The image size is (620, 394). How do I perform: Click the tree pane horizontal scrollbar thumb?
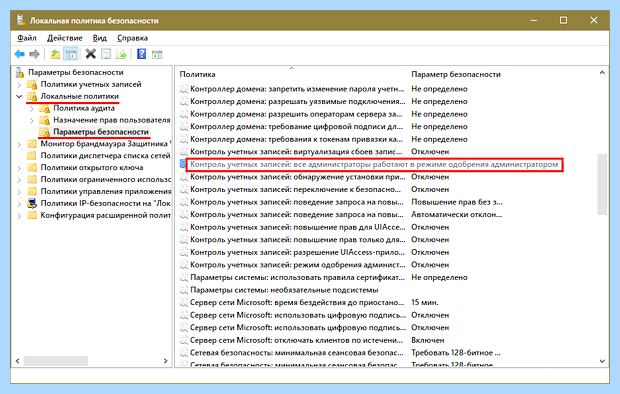coord(56,361)
